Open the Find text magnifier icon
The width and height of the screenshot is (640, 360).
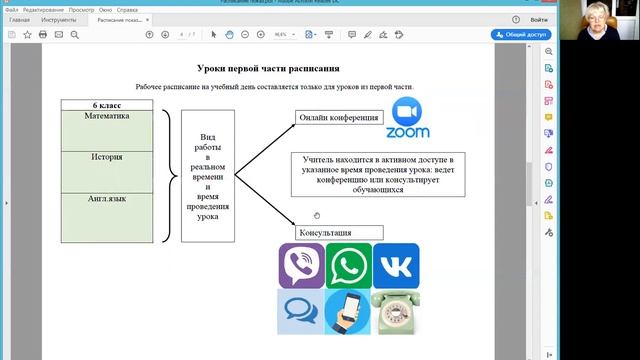[x=75, y=35]
